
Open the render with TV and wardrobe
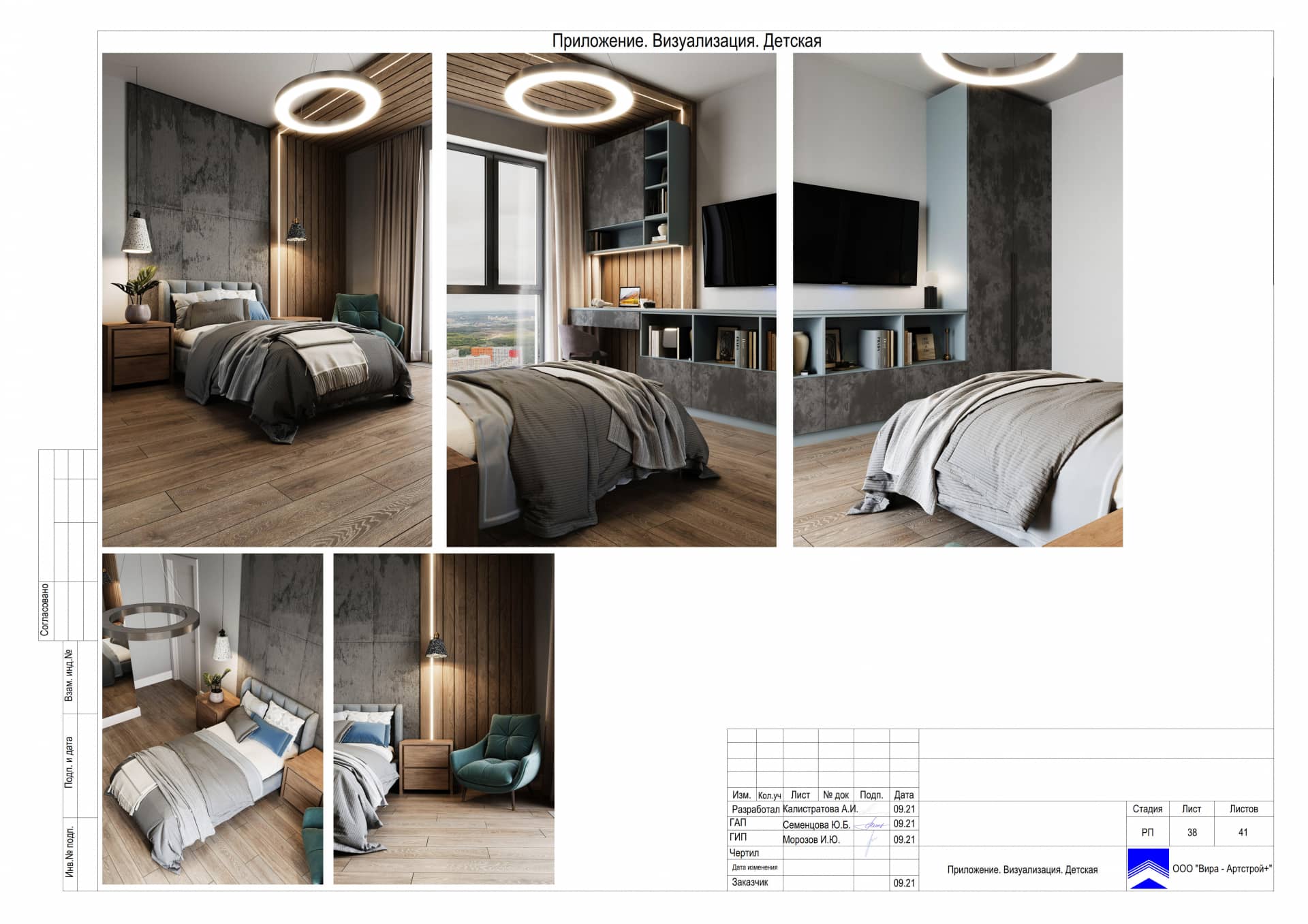coord(957,300)
